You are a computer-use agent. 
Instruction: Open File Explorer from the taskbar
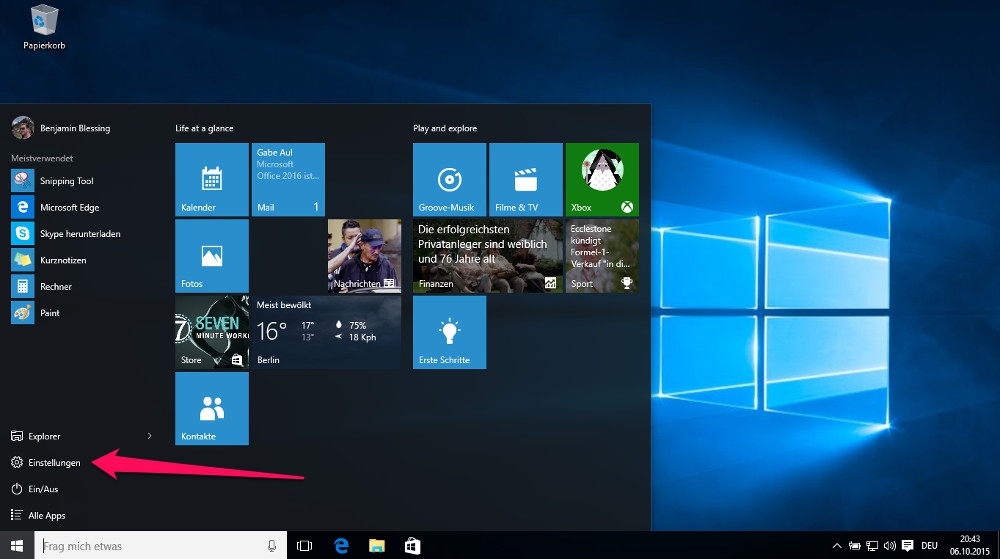tap(377, 546)
